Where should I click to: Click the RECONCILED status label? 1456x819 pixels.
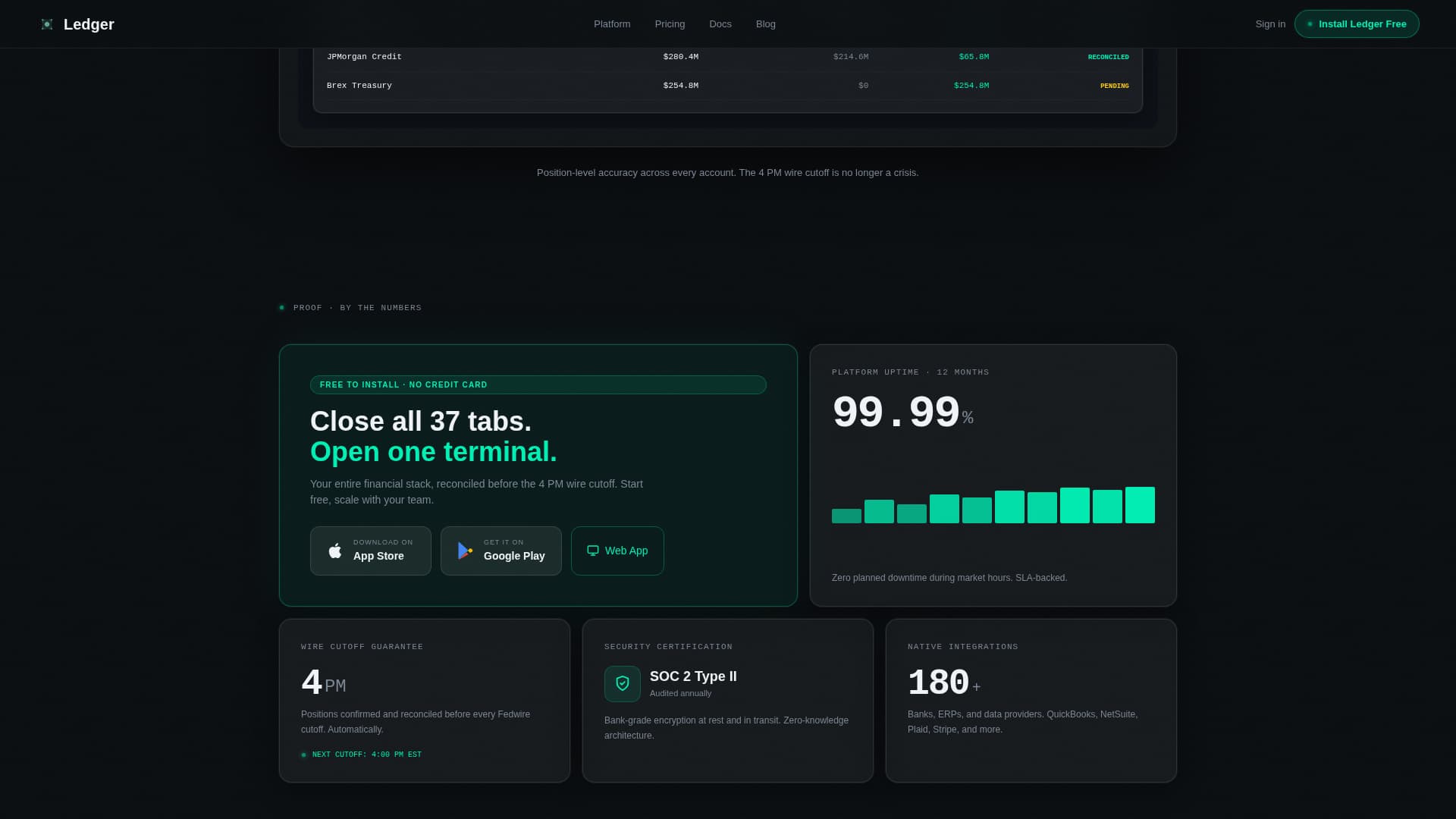[1108, 58]
